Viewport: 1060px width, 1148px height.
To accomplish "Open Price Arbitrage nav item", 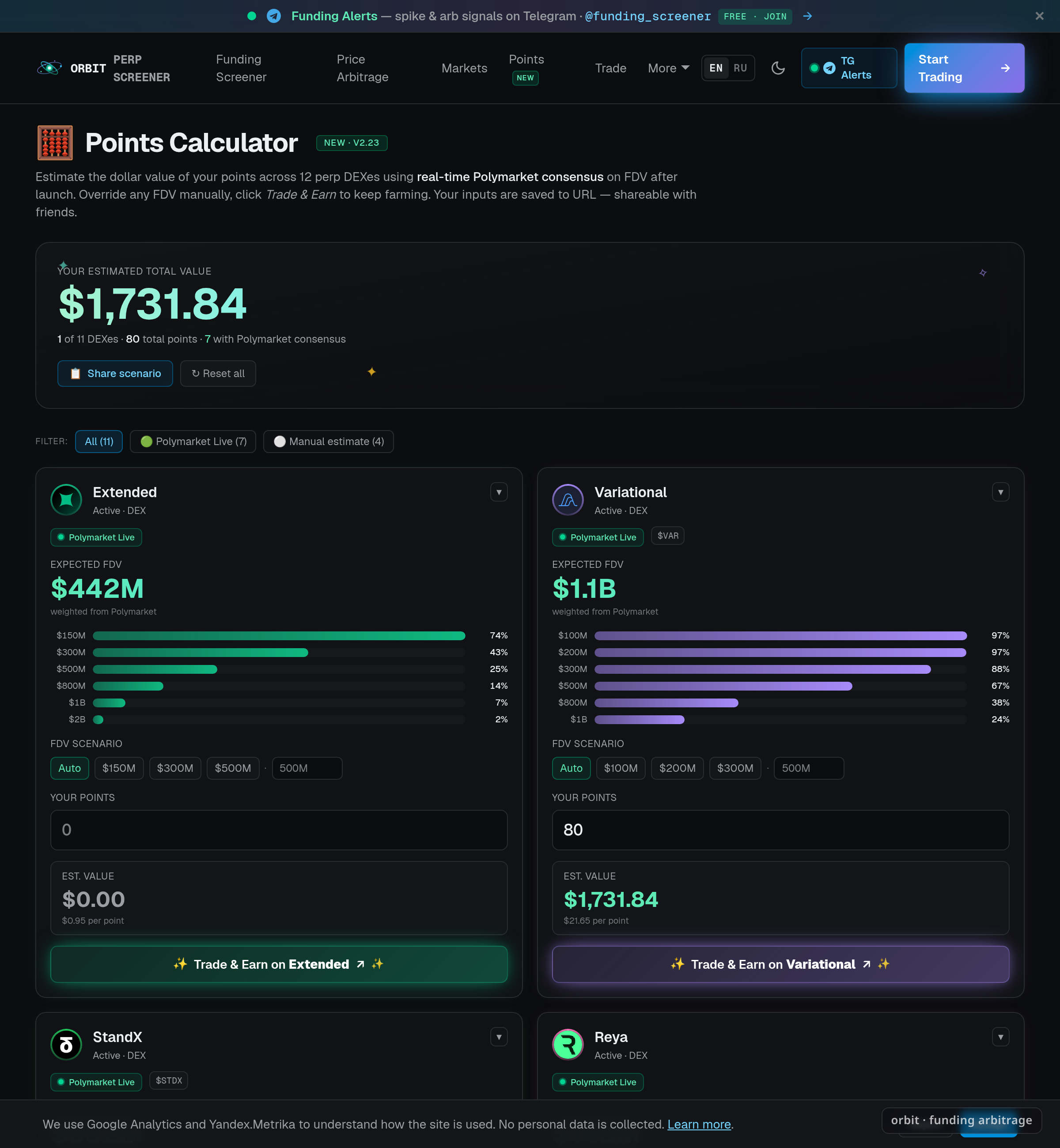I will (363, 68).
